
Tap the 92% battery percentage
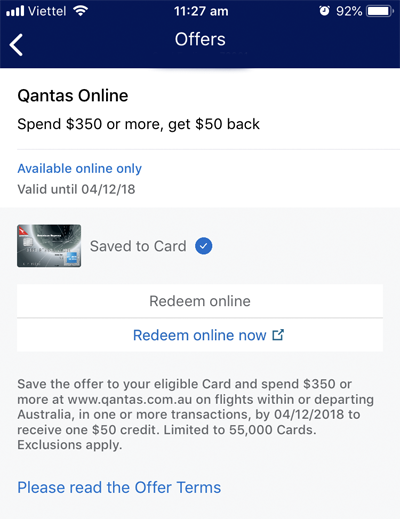349,11
